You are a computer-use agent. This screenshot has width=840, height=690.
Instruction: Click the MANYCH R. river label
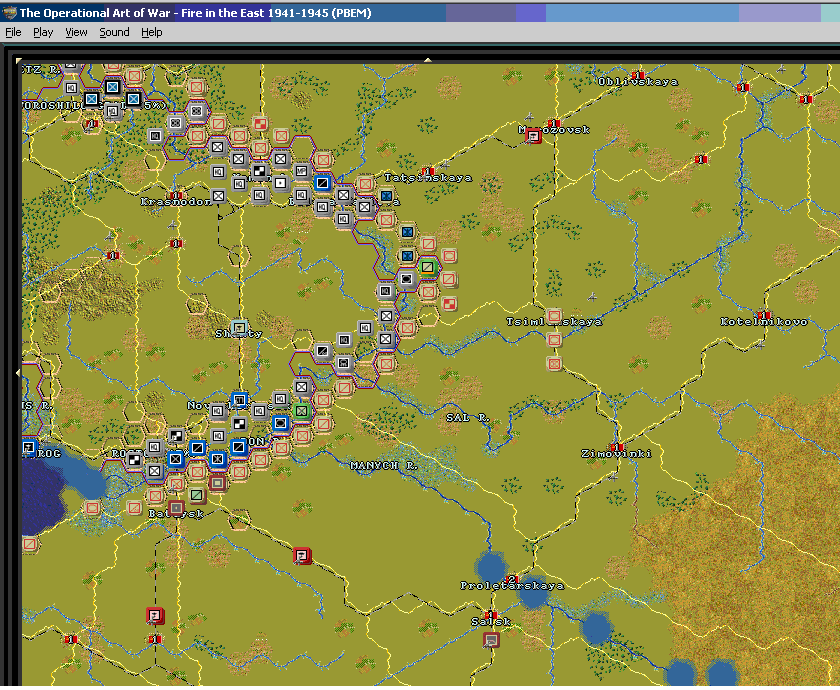coord(383,466)
